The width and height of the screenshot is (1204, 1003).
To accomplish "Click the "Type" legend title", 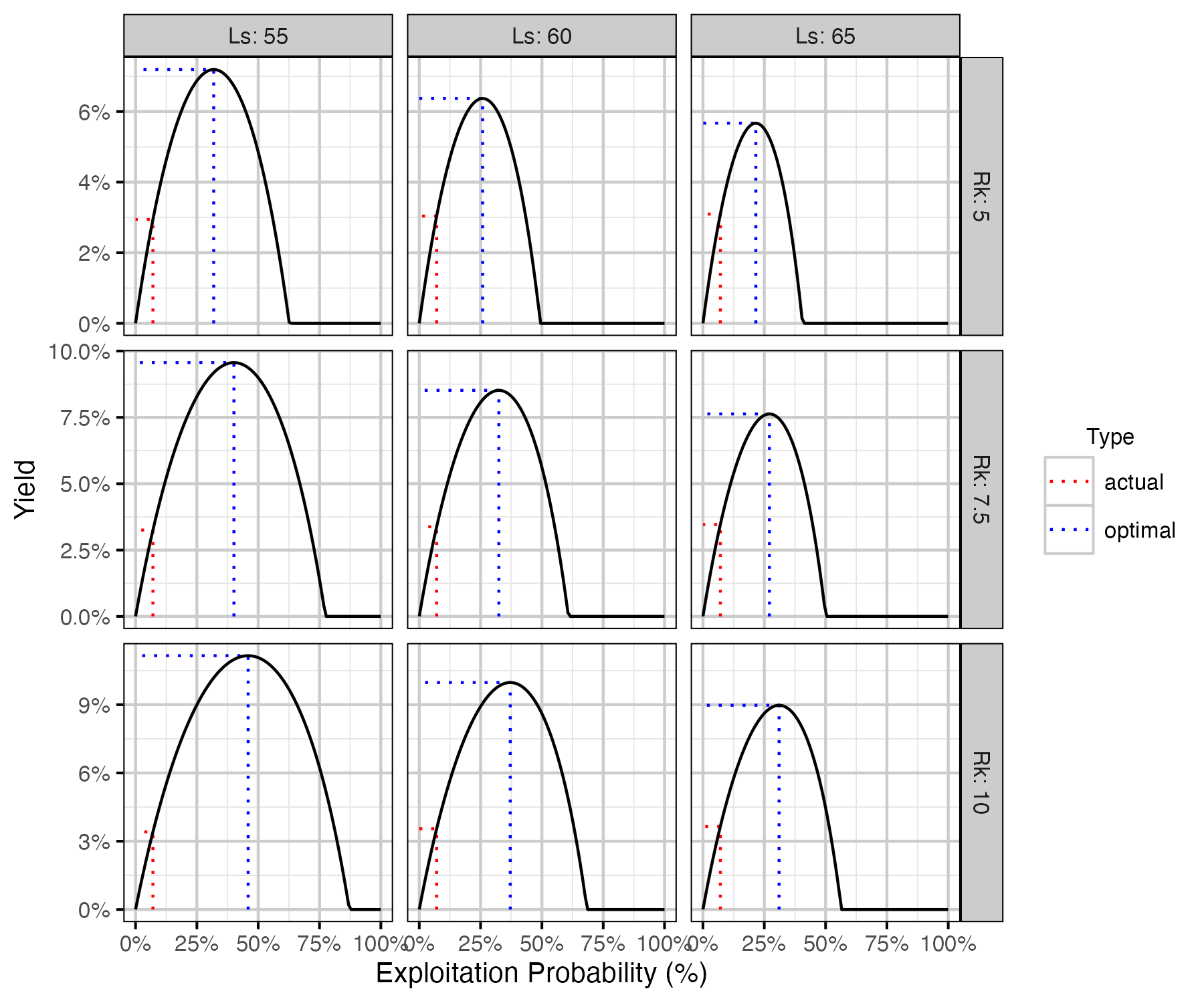I will [1110, 437].
